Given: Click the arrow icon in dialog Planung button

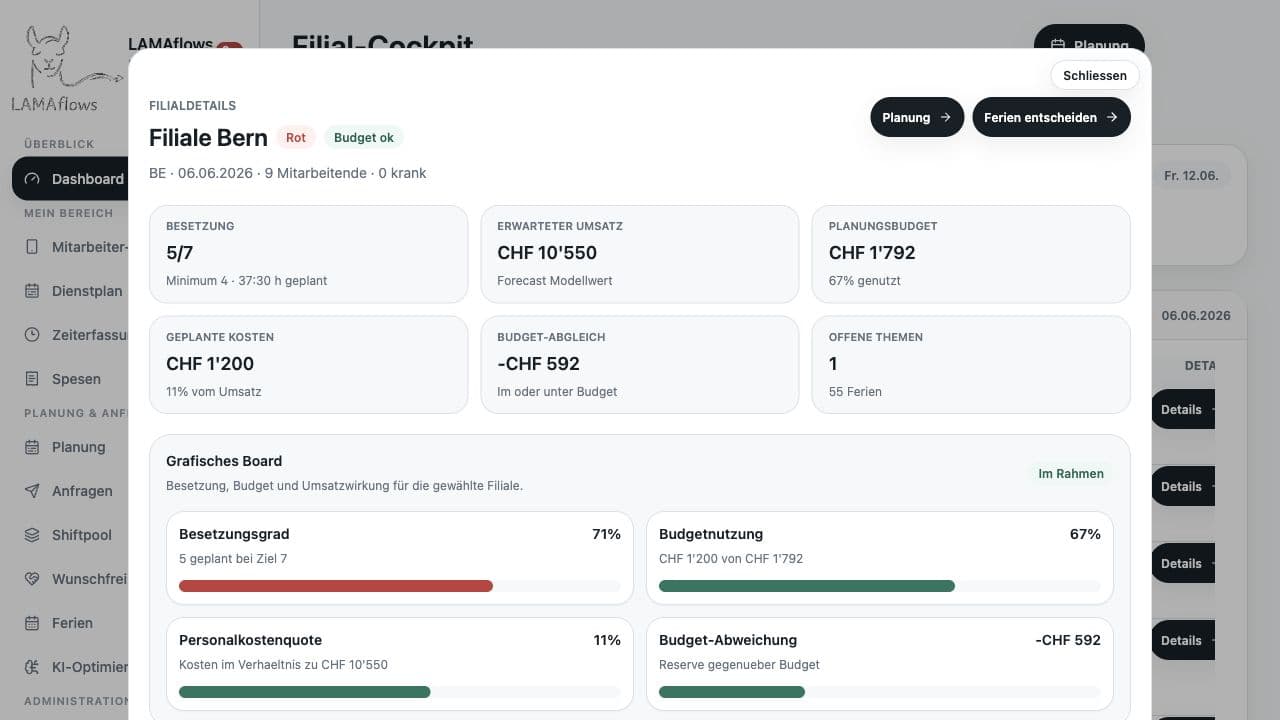Looking at the screenshot, I should pyautogui.click(x=945, y=117).
